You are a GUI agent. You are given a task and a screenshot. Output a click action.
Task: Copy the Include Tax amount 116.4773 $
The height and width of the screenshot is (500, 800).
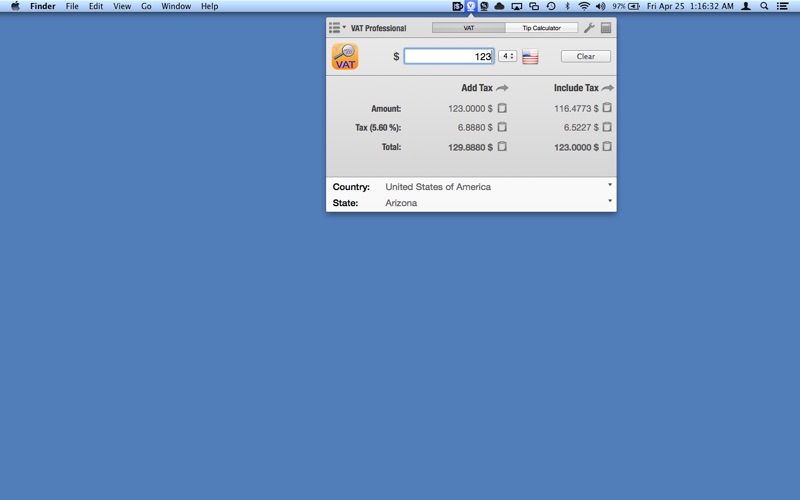[607, 108]
